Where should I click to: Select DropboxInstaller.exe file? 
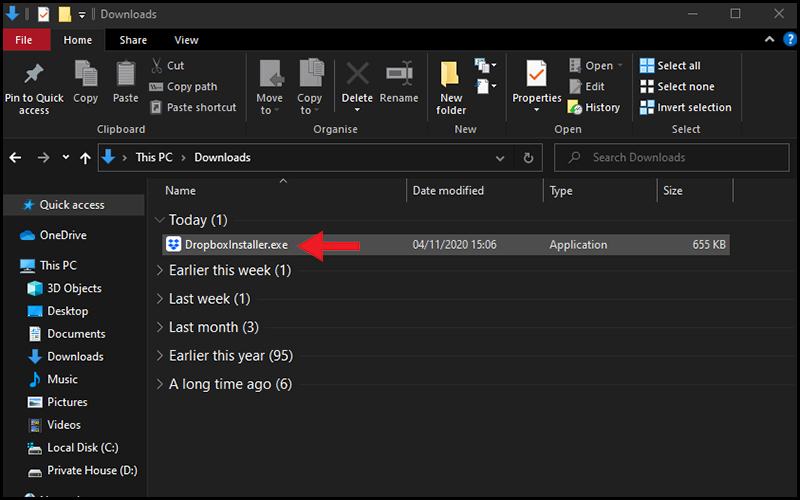236,245
